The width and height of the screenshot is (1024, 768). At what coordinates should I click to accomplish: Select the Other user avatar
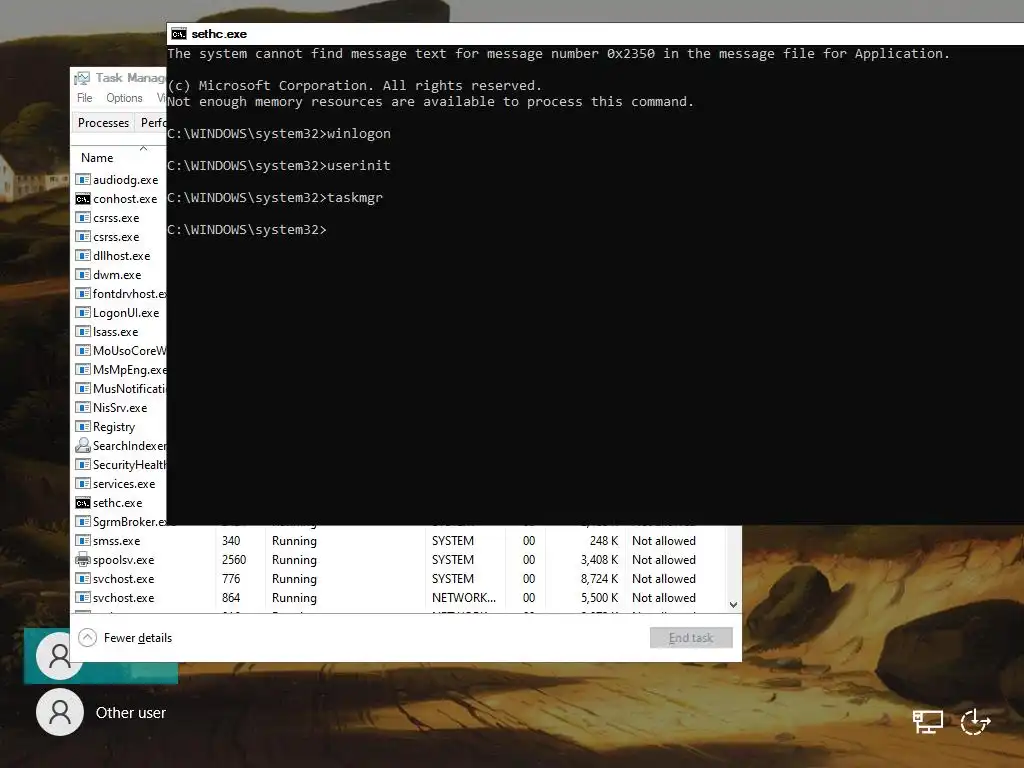(x=60, y=712)
